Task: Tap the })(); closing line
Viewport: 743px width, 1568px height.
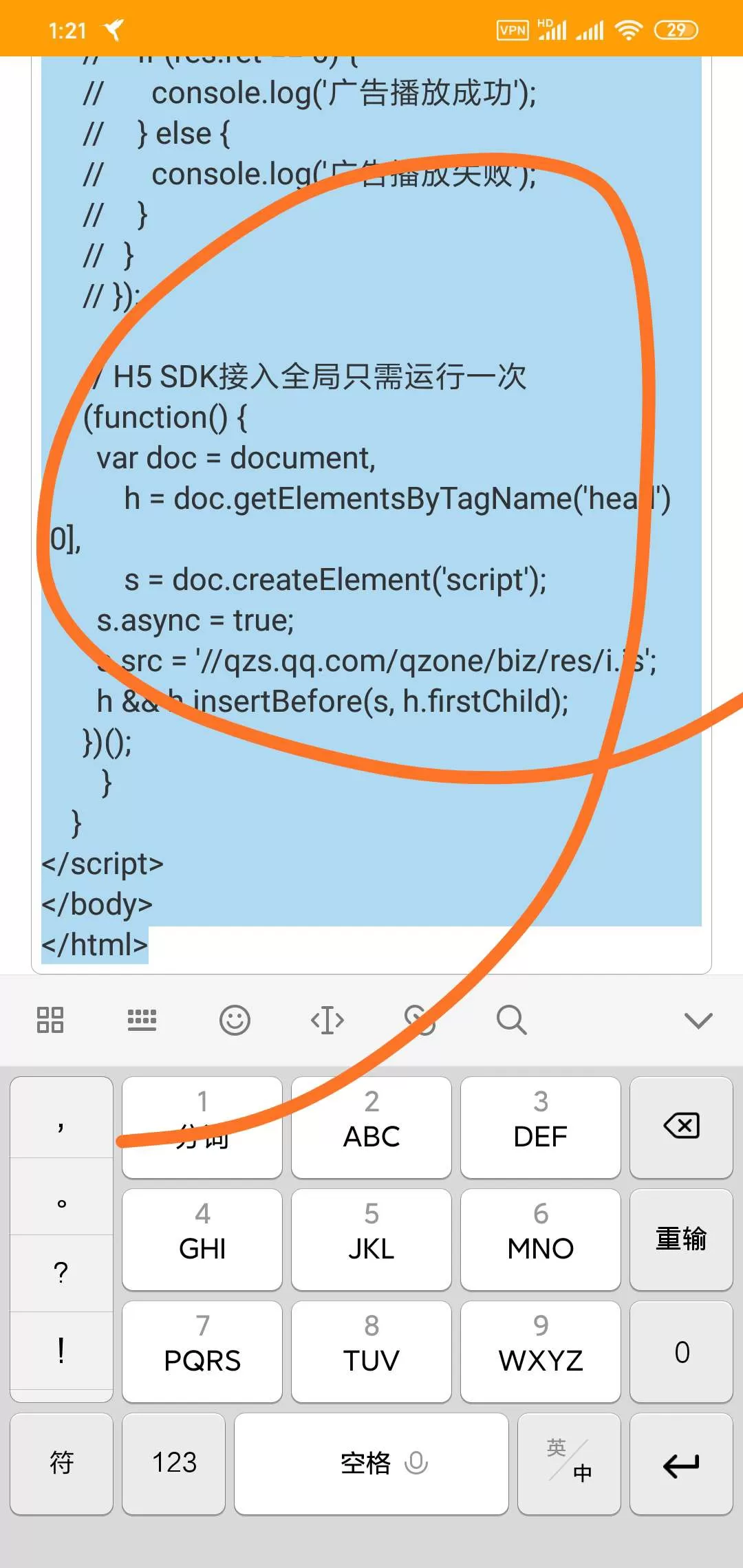Action: (107, 742)
